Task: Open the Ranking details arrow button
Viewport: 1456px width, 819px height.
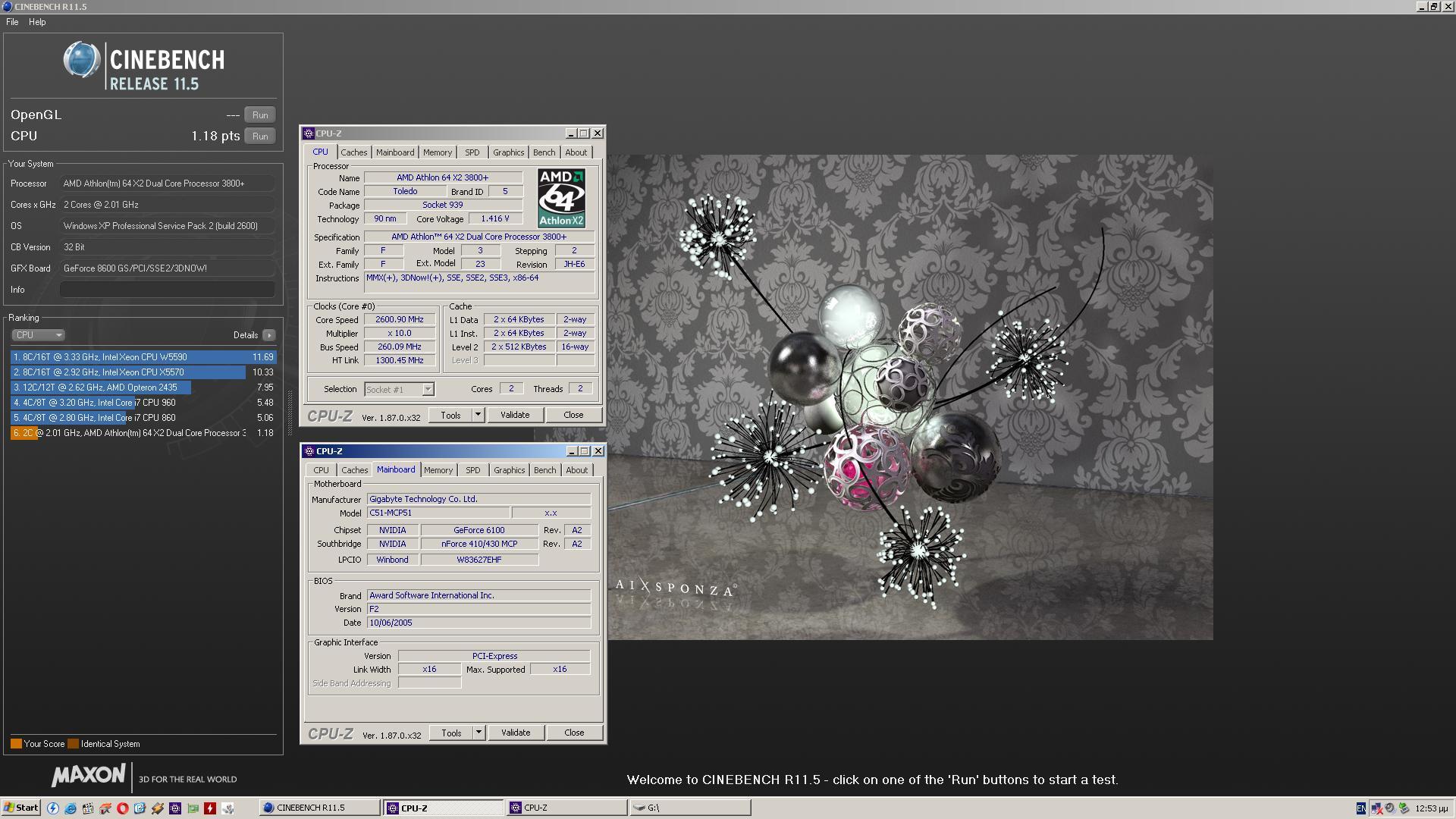Action: point(269,335)
